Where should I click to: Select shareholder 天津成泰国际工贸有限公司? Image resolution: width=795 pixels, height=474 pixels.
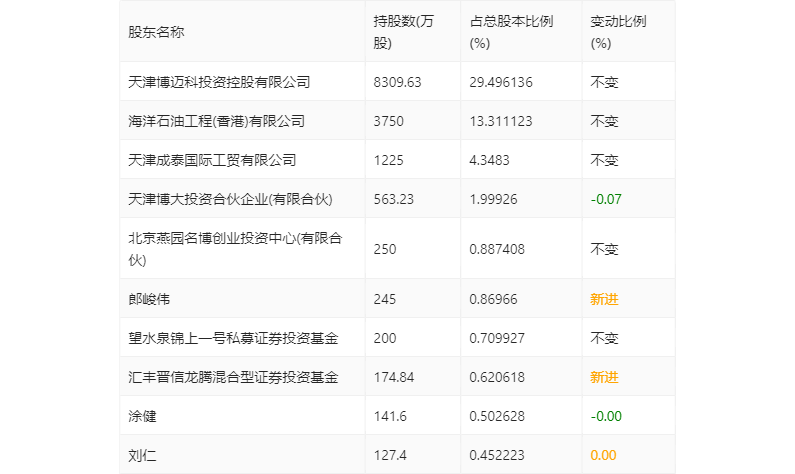point(212,160)
